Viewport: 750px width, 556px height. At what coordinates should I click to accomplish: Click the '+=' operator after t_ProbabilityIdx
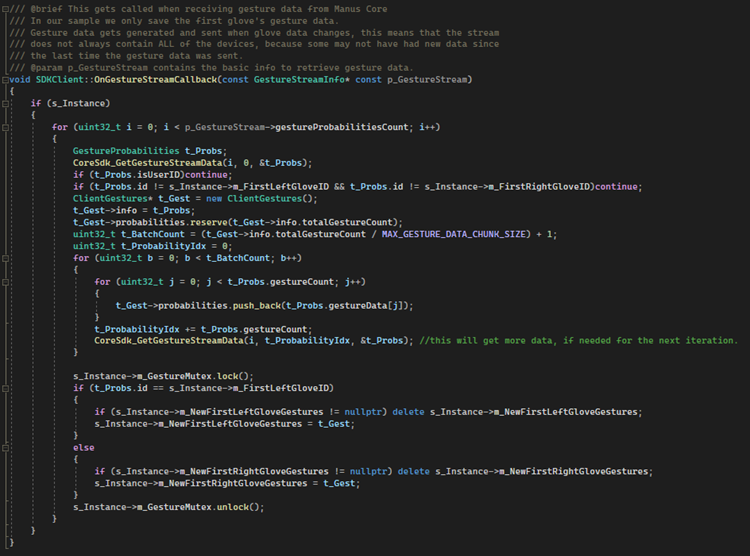click(x=190, y=329)
